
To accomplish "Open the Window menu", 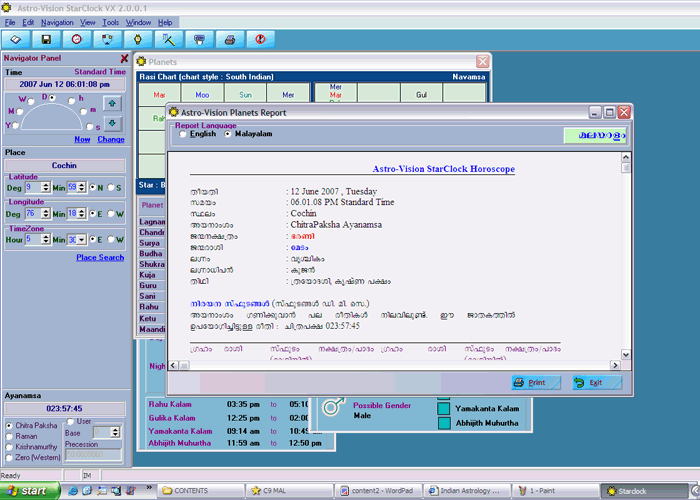I will (138, 22).
